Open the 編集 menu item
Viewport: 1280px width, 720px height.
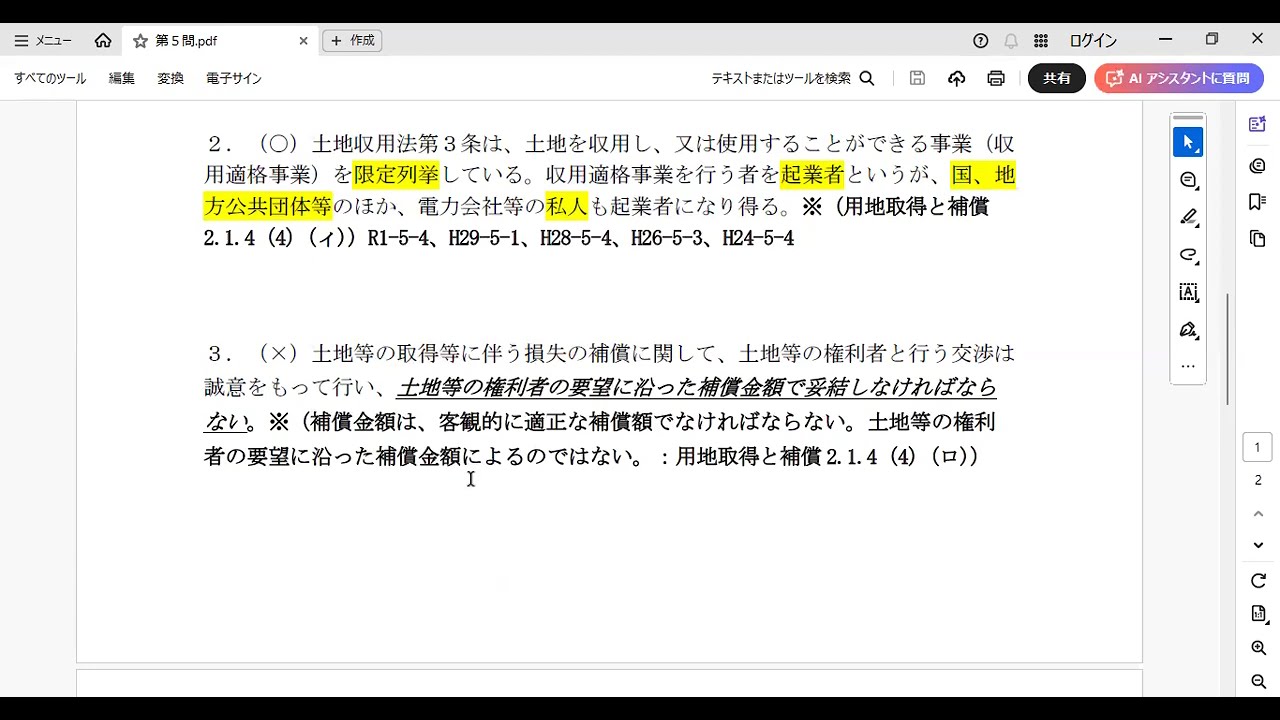click(122, 78)
